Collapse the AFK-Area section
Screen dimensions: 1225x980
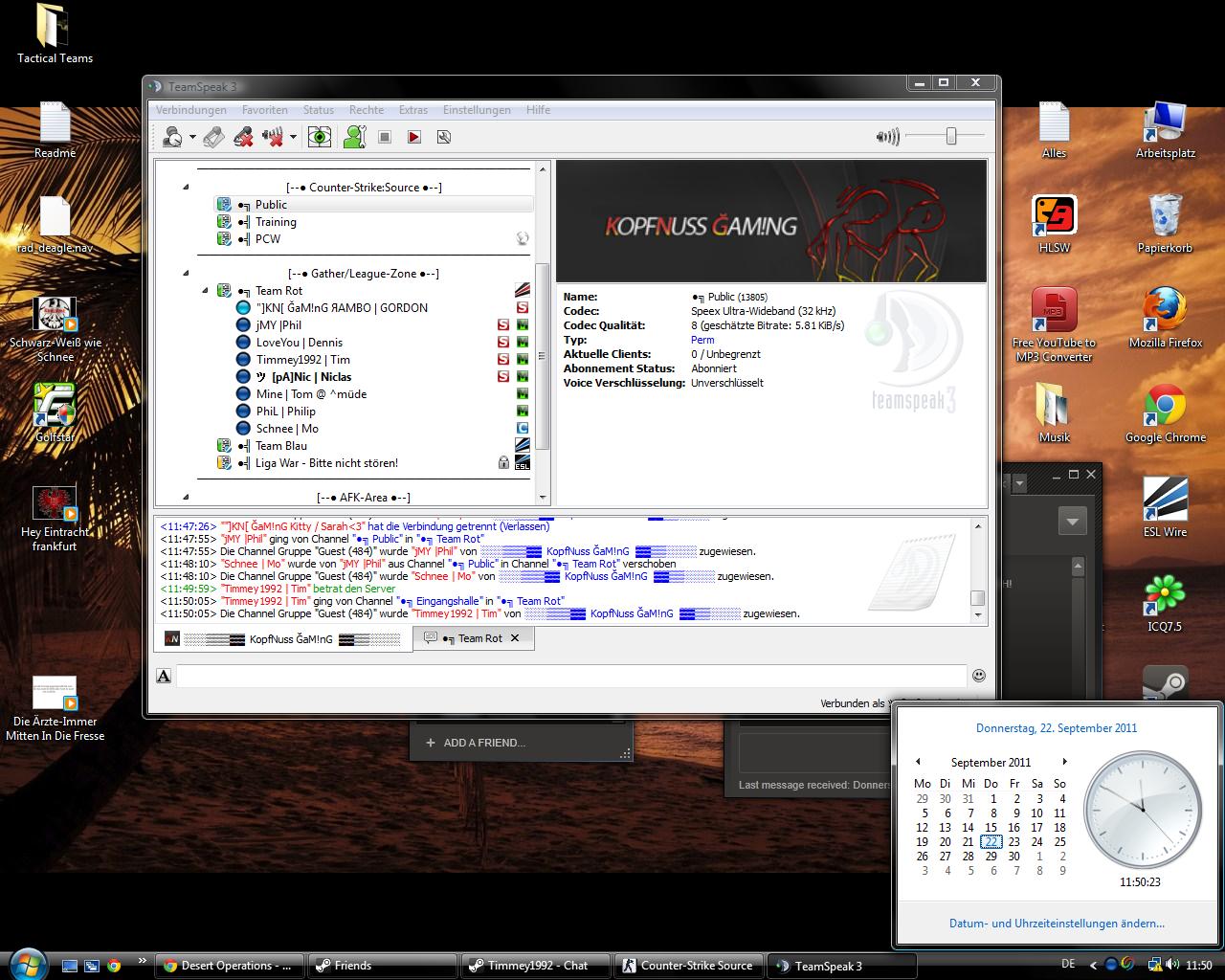click(186, 498)
